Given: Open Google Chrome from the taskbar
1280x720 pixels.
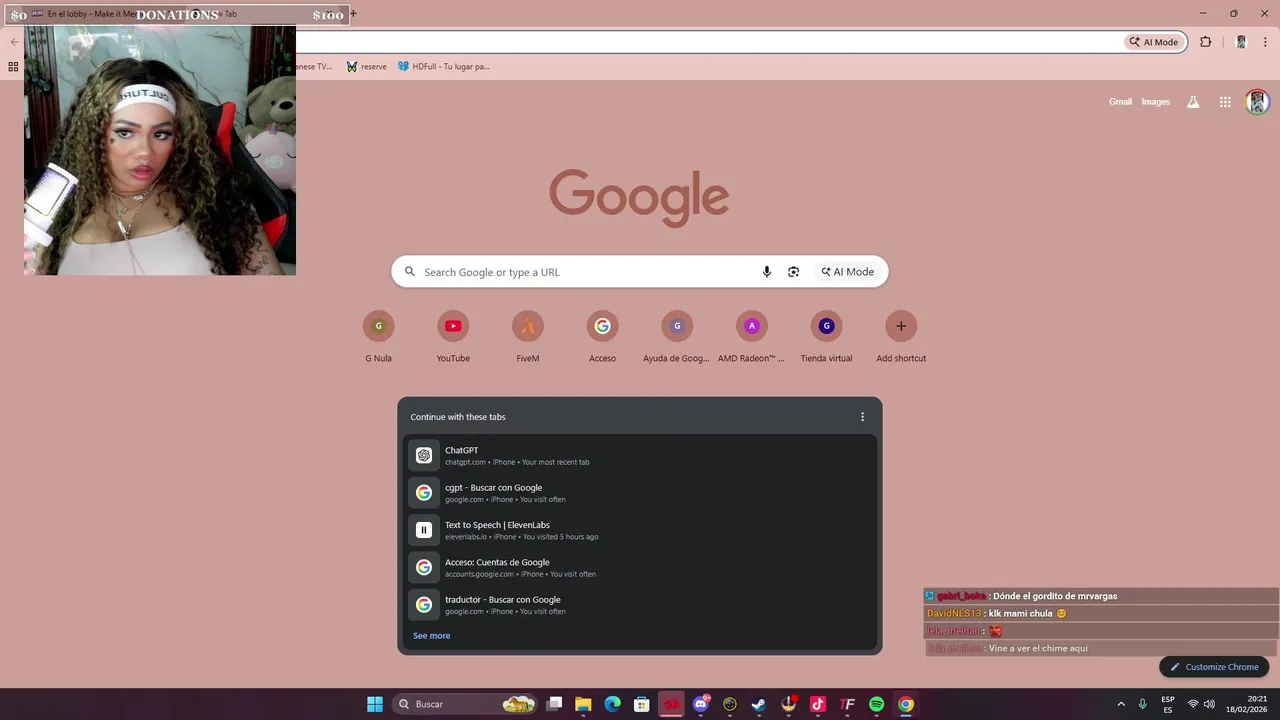Looking at the screenshot, I should click(x=906, y=704).
